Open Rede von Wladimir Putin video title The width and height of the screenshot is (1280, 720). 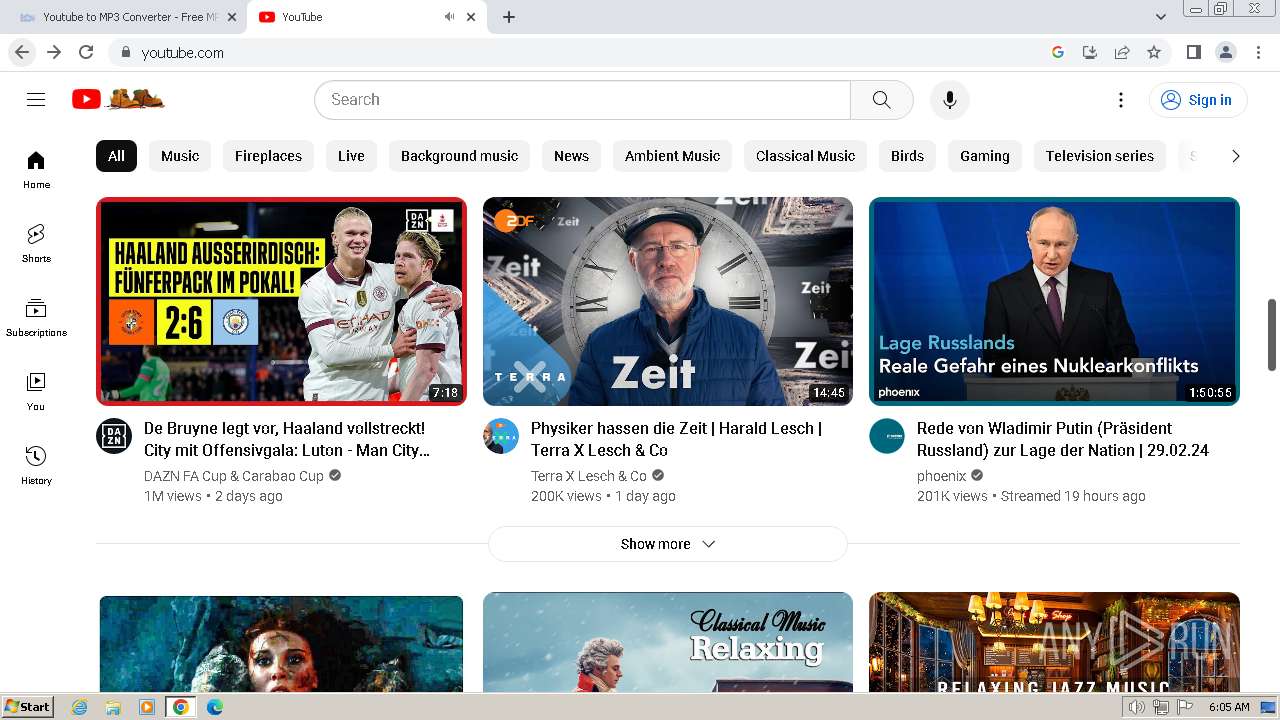point(1063,439)
